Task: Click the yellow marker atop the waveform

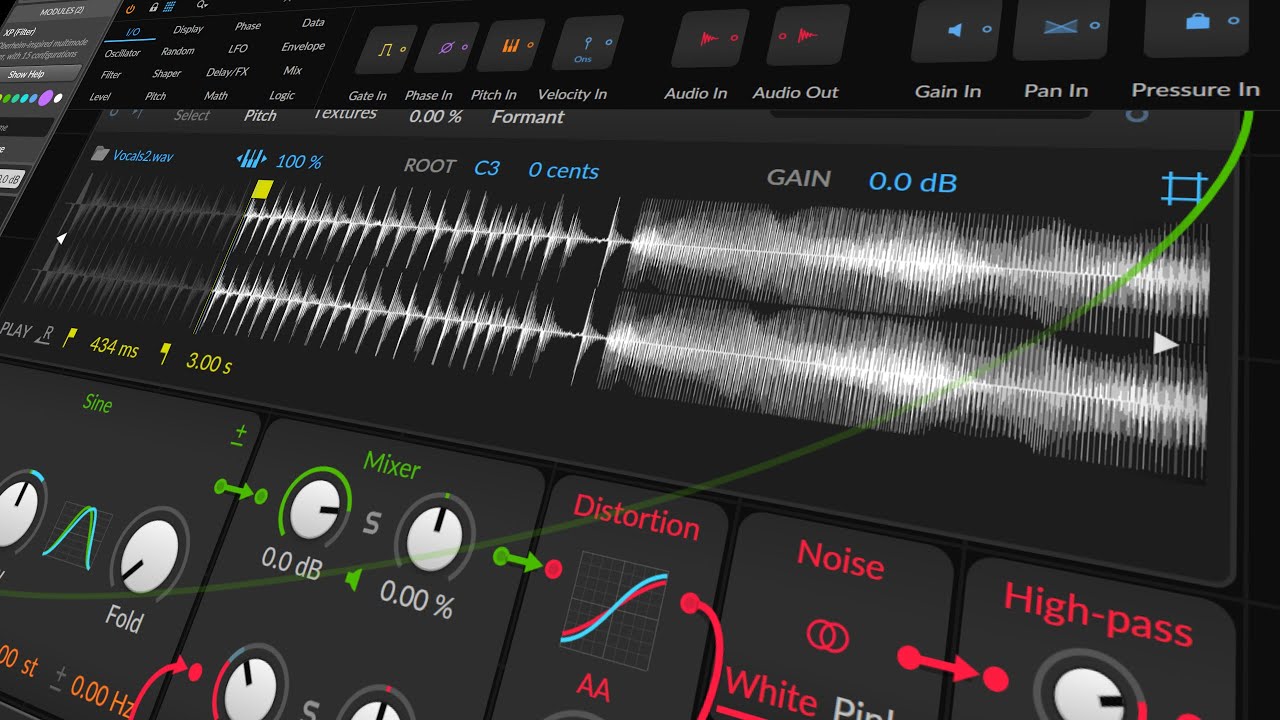Action: 262,188
